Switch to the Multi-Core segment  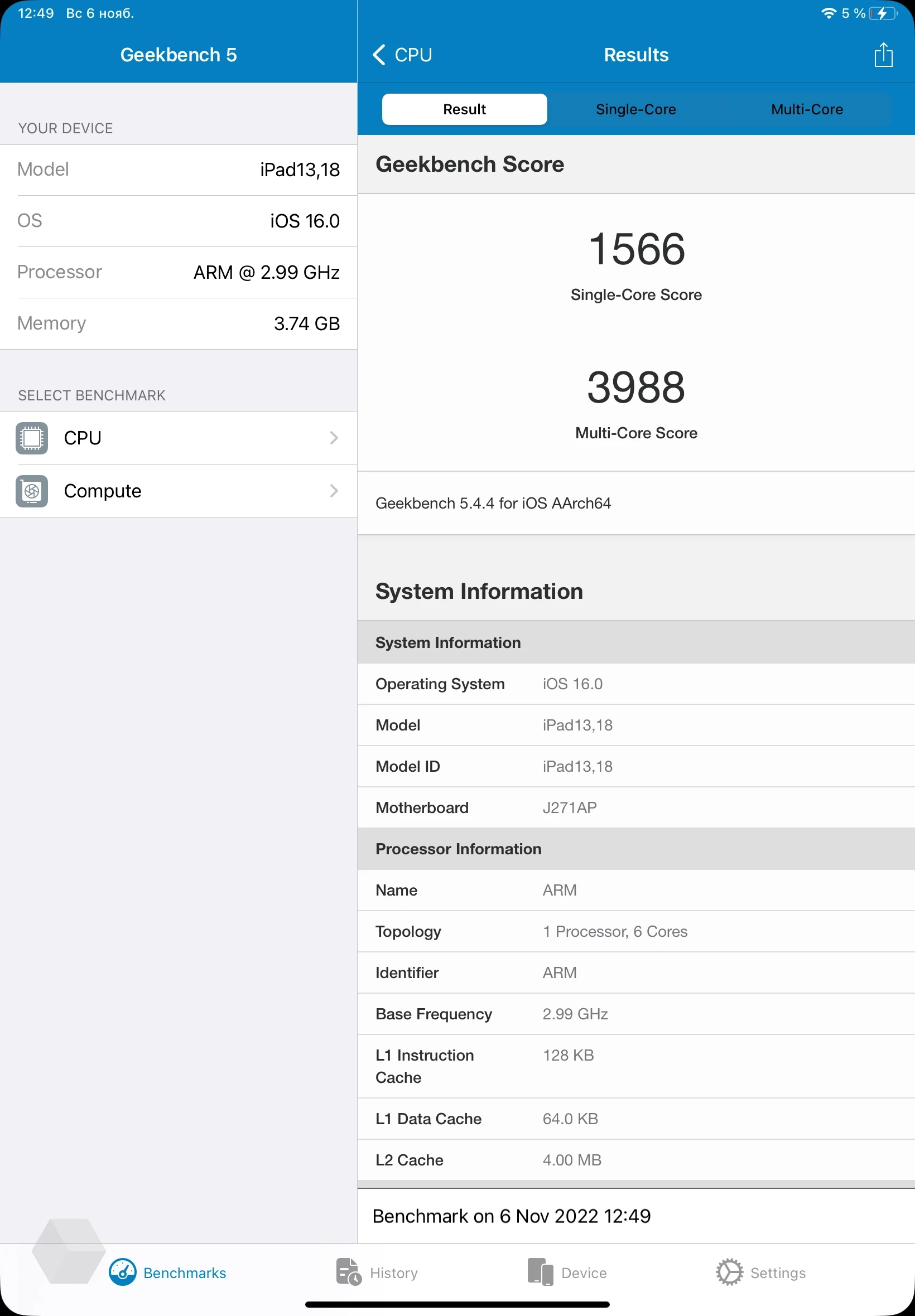pyautogui.click(x=807, y=109)
